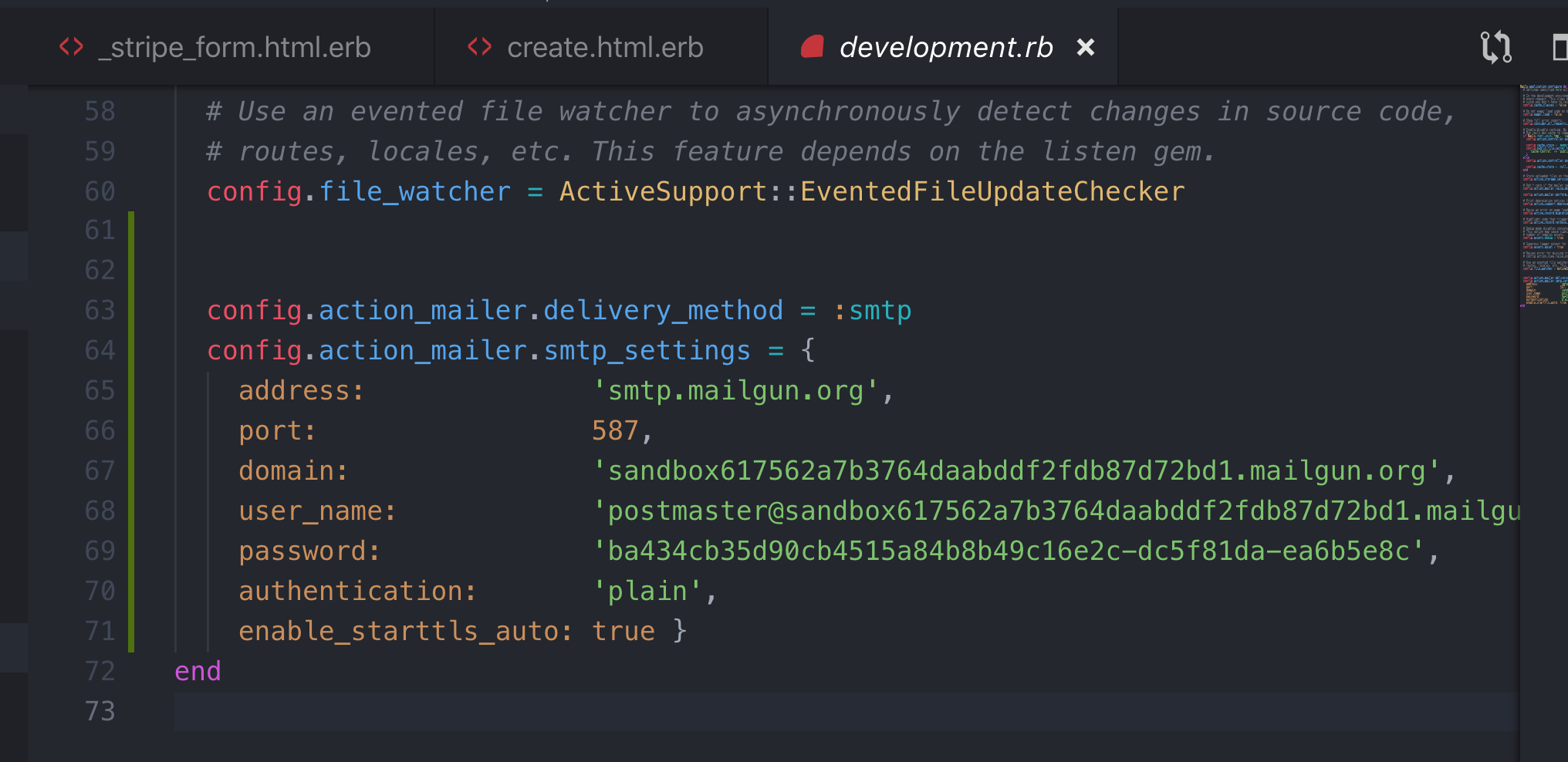The height and width of the screenshot is (762, 1568).
Task: Click line number 63 in the gutter
Action: coord(100,311)
